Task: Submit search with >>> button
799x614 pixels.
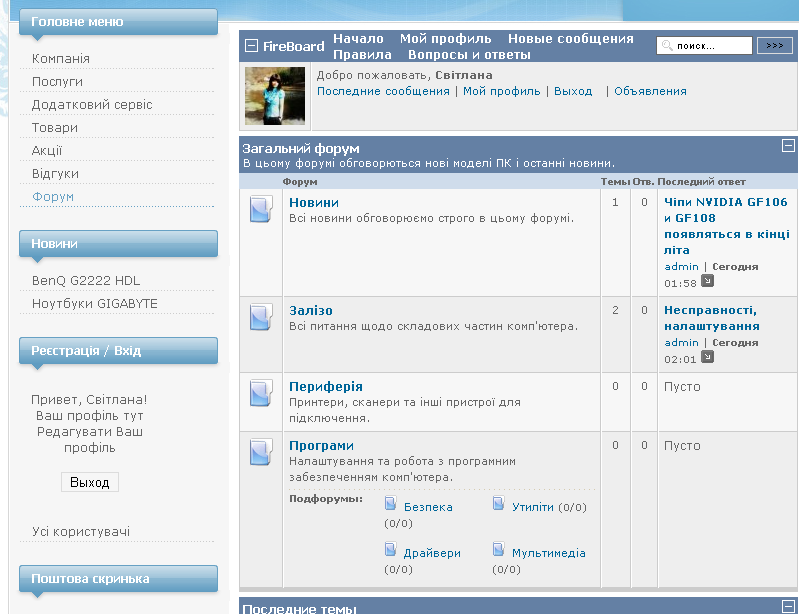Action: tap(775, 45)
